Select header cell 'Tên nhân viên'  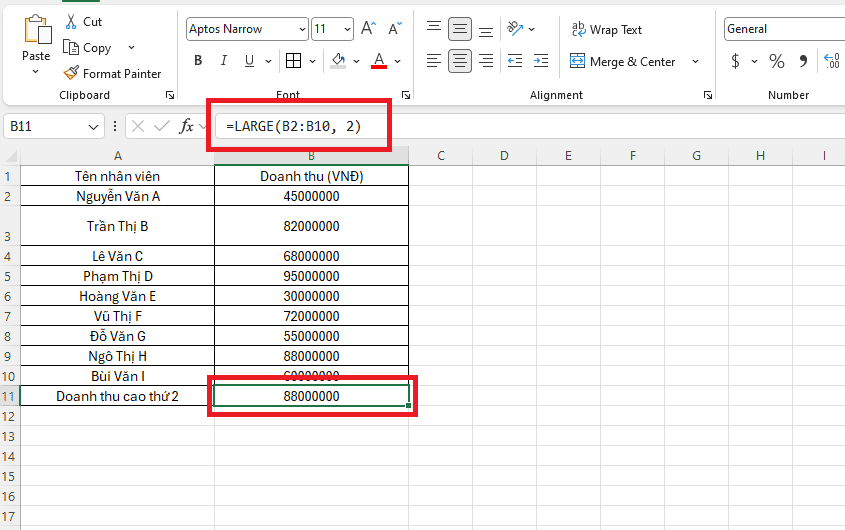(x=117, y=176)
